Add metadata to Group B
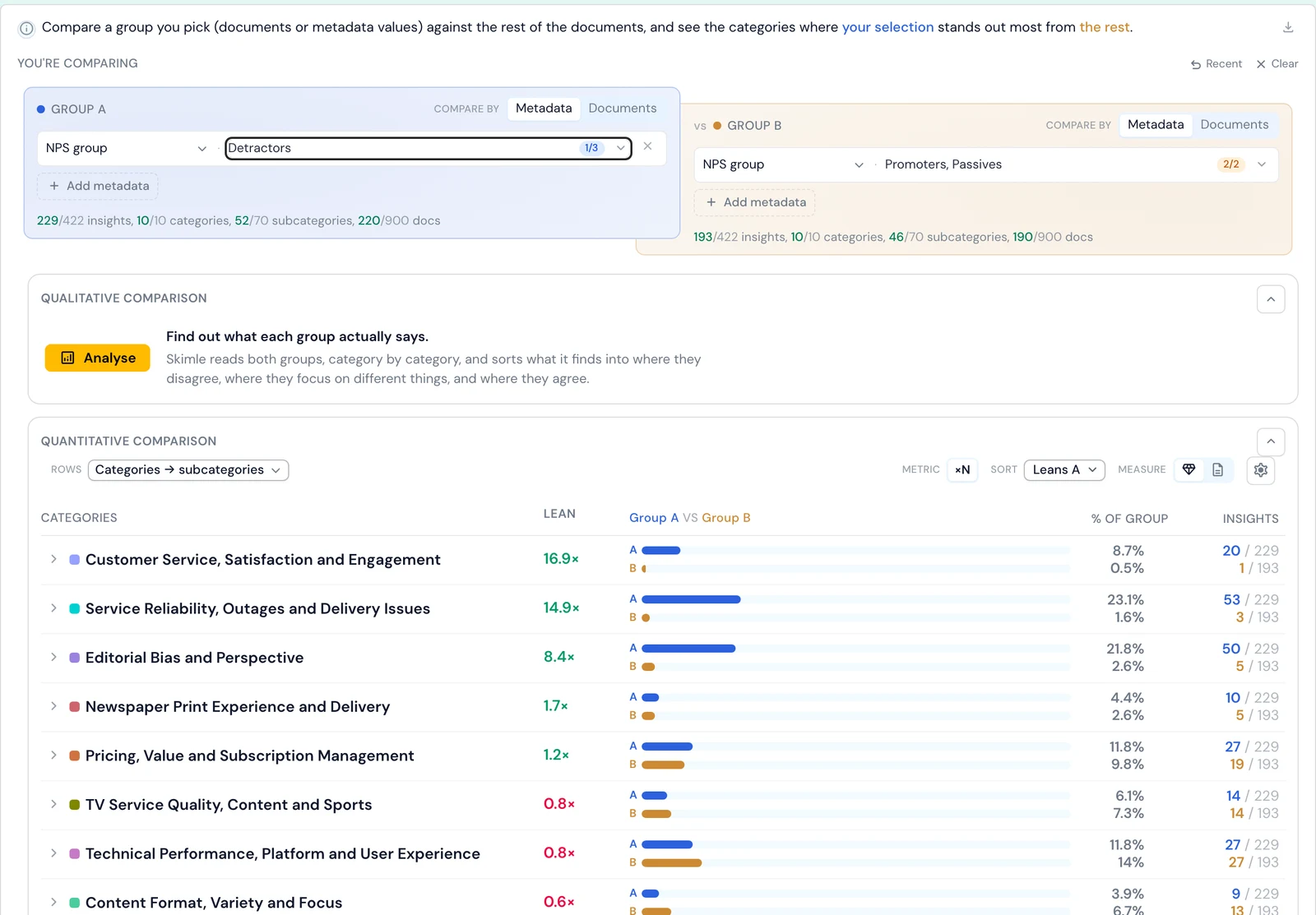Screen dimensions: 1316x915 click(755, 202)
